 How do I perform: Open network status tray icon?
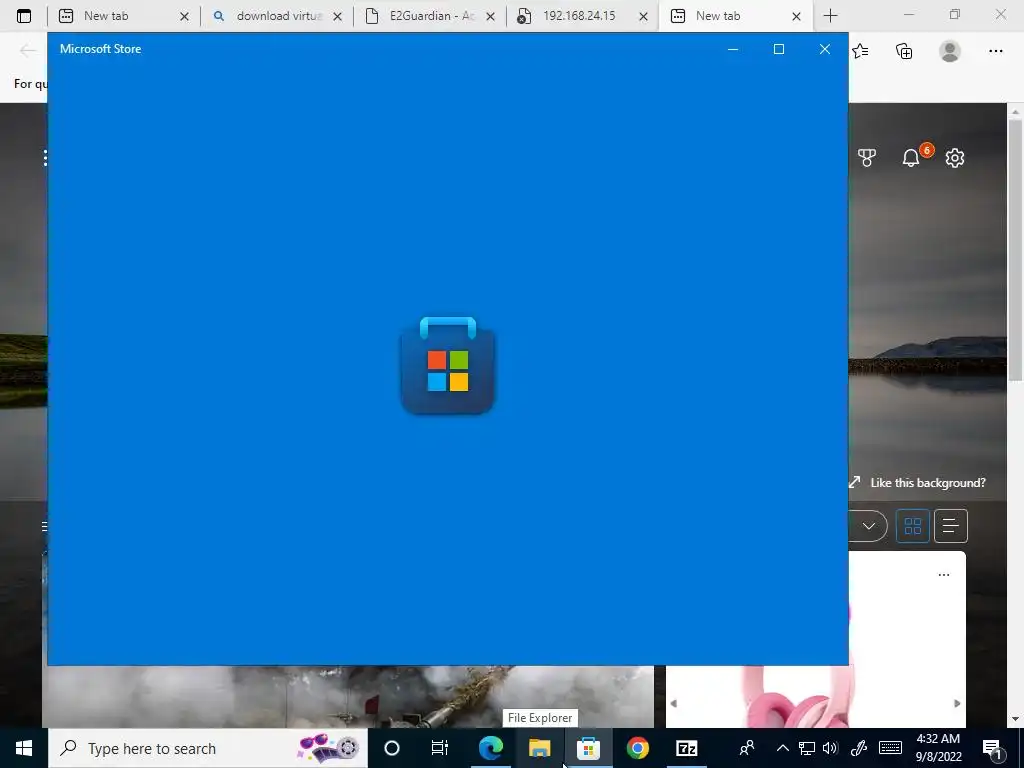pos(807,748)
